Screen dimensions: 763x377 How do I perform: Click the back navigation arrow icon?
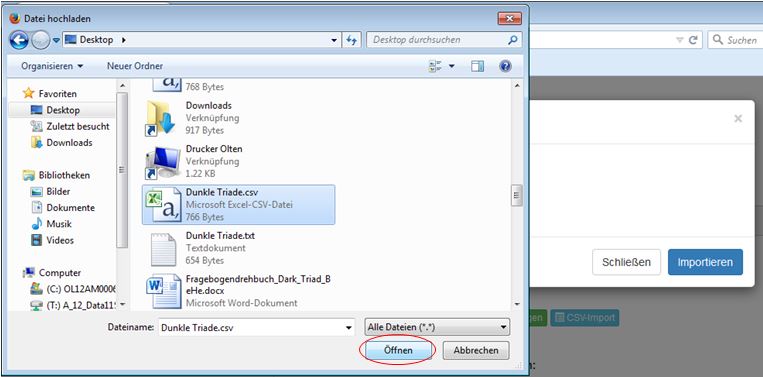tap(19, 40)
